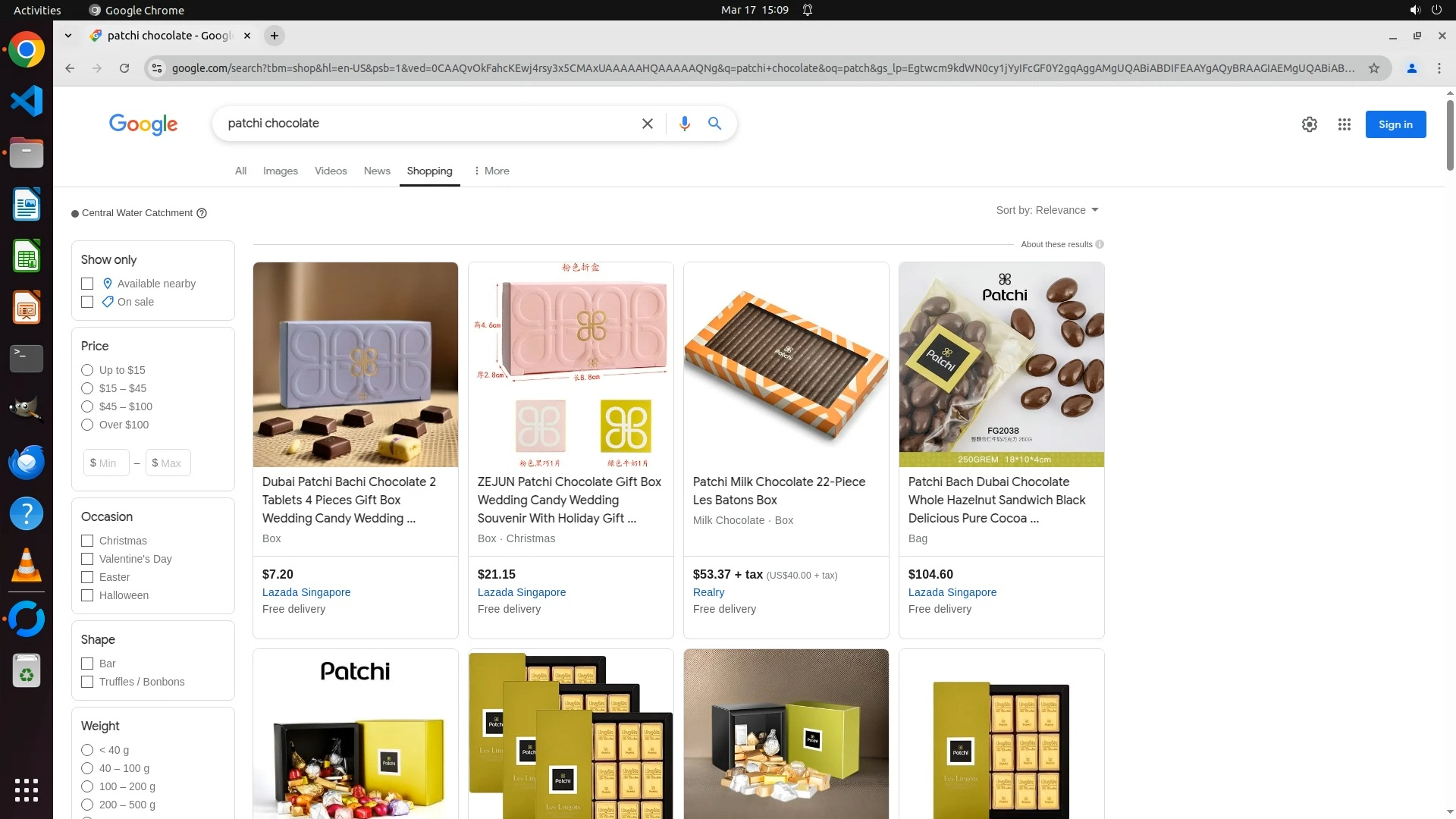Screen dimensions: 1456x819
Task: Open location info help icon
Action: pyautogui.click(x=202, y=213)
